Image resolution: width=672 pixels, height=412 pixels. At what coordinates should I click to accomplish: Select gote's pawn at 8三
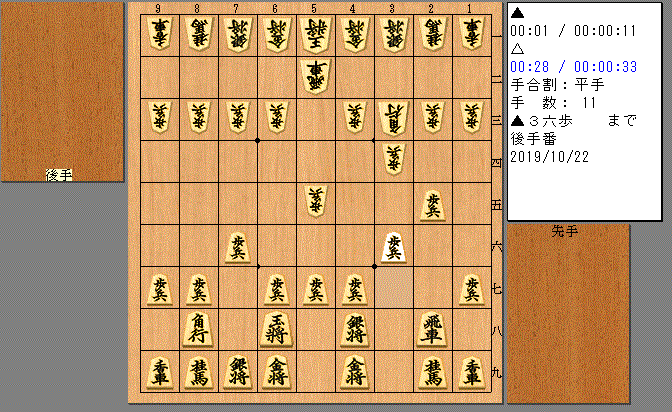coord(199,117)
